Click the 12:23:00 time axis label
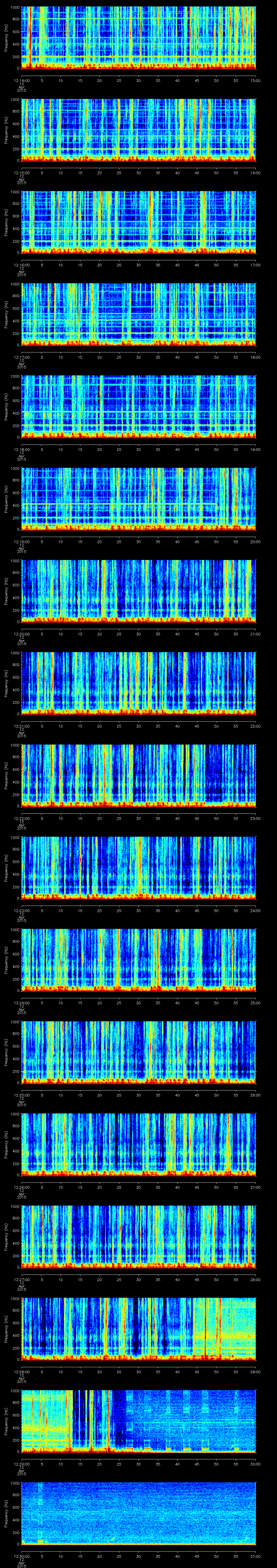The width and height of the screenshot is (277, 1568). coord(21,910)
